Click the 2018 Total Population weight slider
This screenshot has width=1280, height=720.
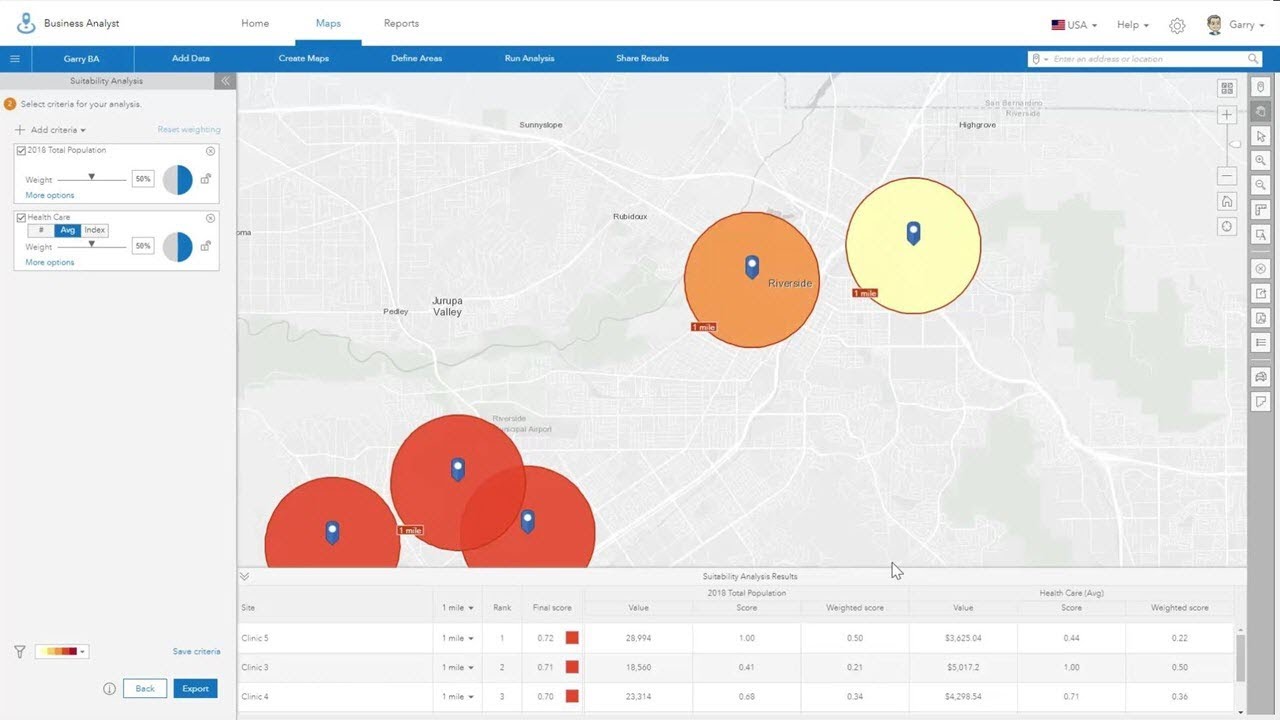(x=91, y=179)
